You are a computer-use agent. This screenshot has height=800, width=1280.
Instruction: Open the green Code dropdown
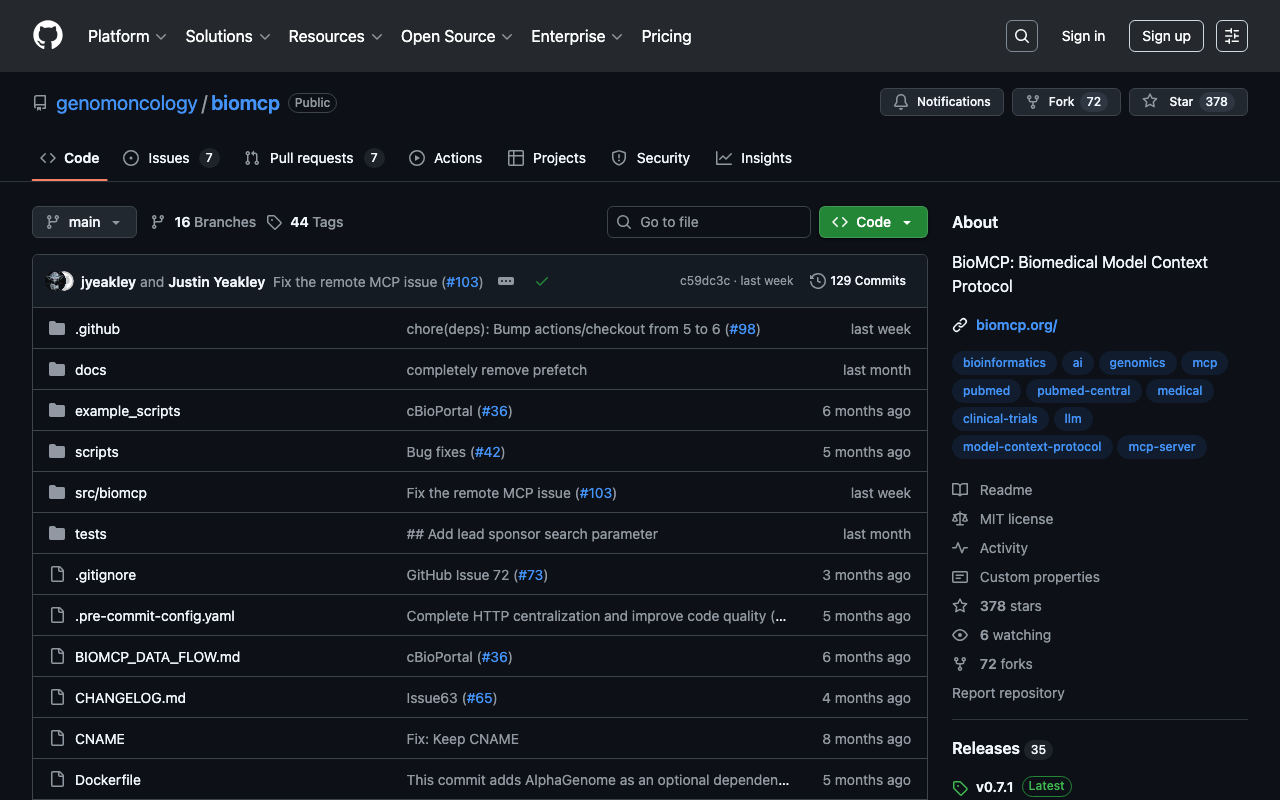[872, 222]
